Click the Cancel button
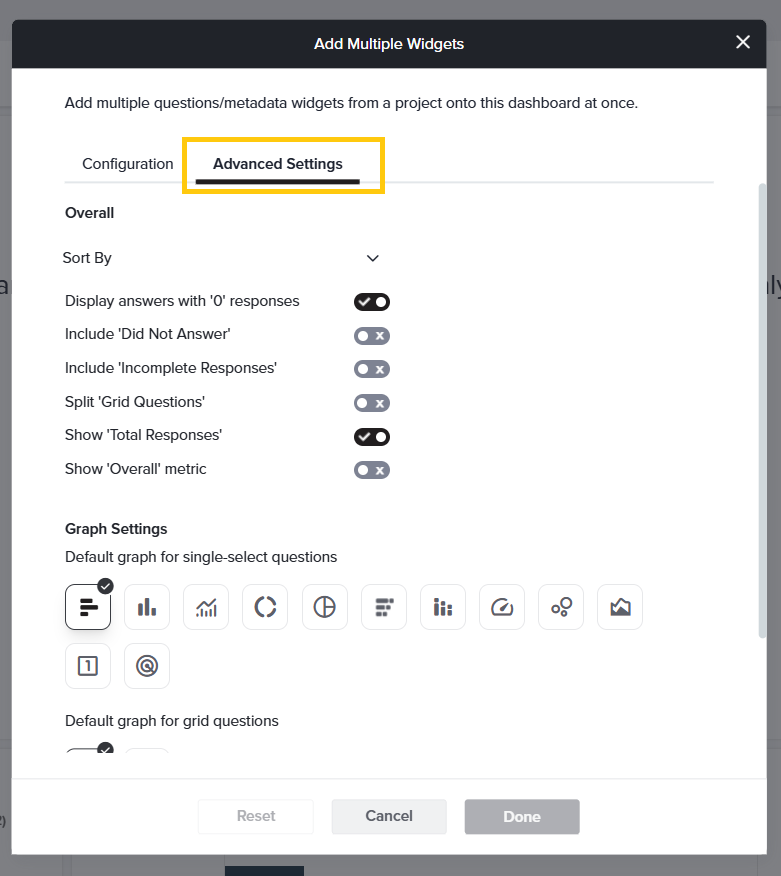 pyautogui.click(x=389, y=816)
